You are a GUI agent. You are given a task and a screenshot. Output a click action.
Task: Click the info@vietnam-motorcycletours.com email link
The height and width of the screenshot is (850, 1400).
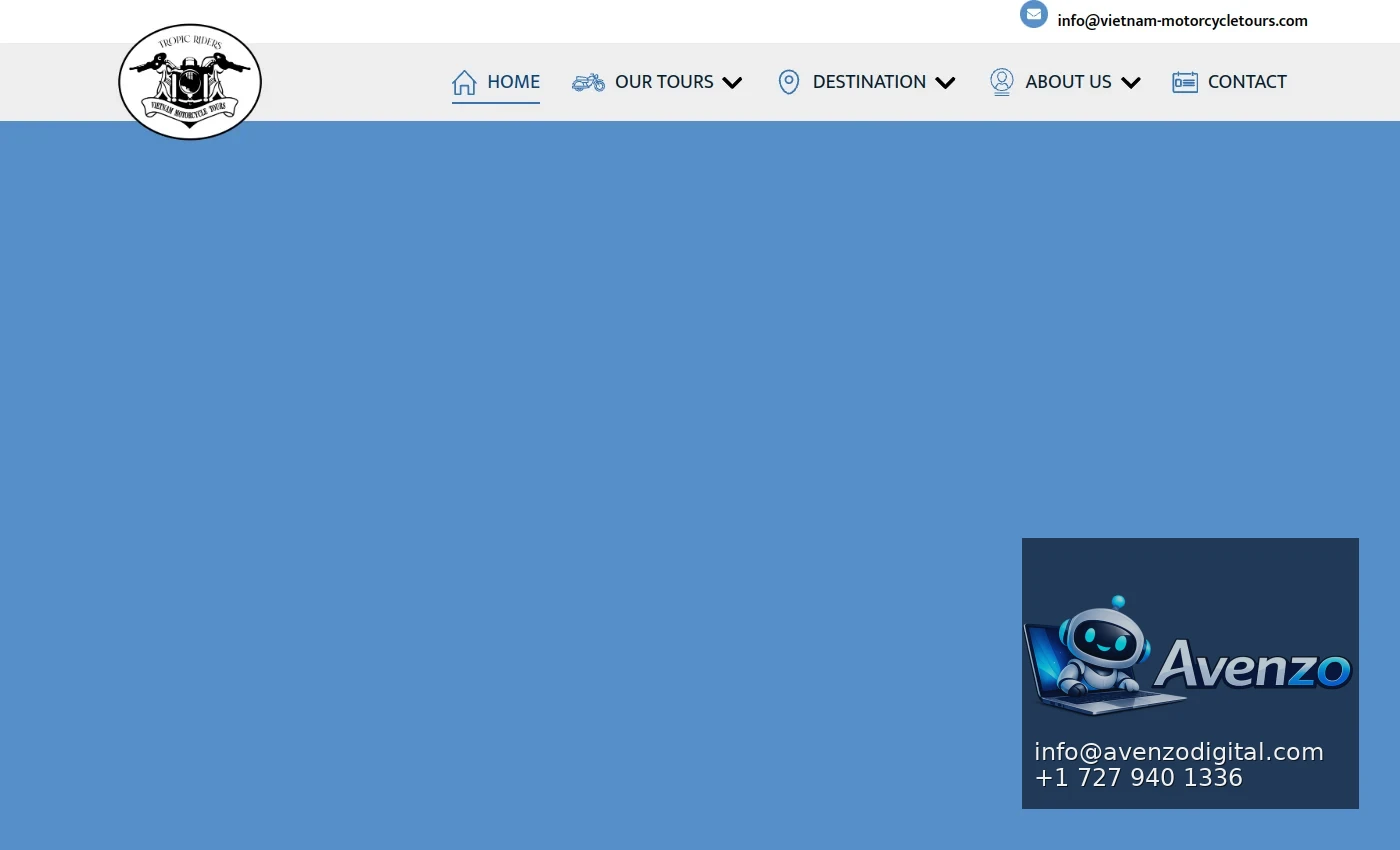pos(1182,20)
